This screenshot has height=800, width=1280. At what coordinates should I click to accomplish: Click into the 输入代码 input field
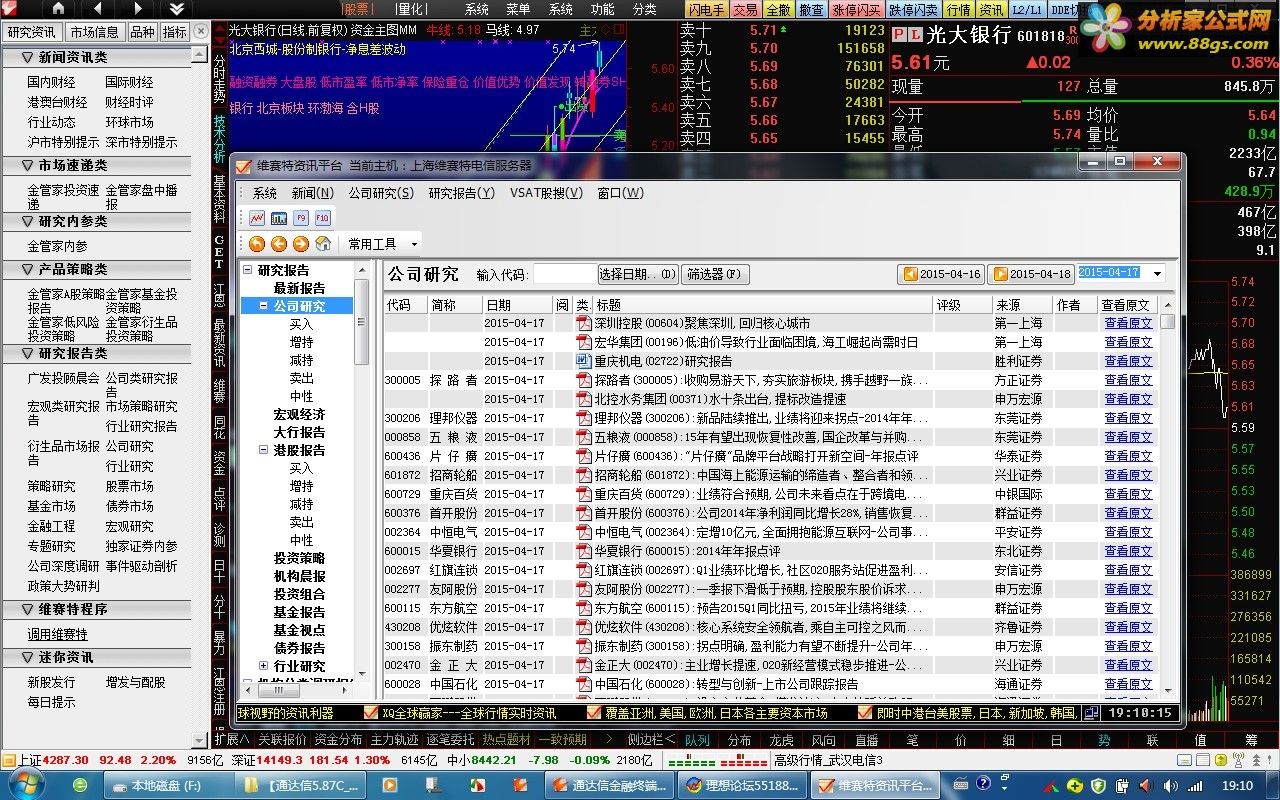(564, 274)
